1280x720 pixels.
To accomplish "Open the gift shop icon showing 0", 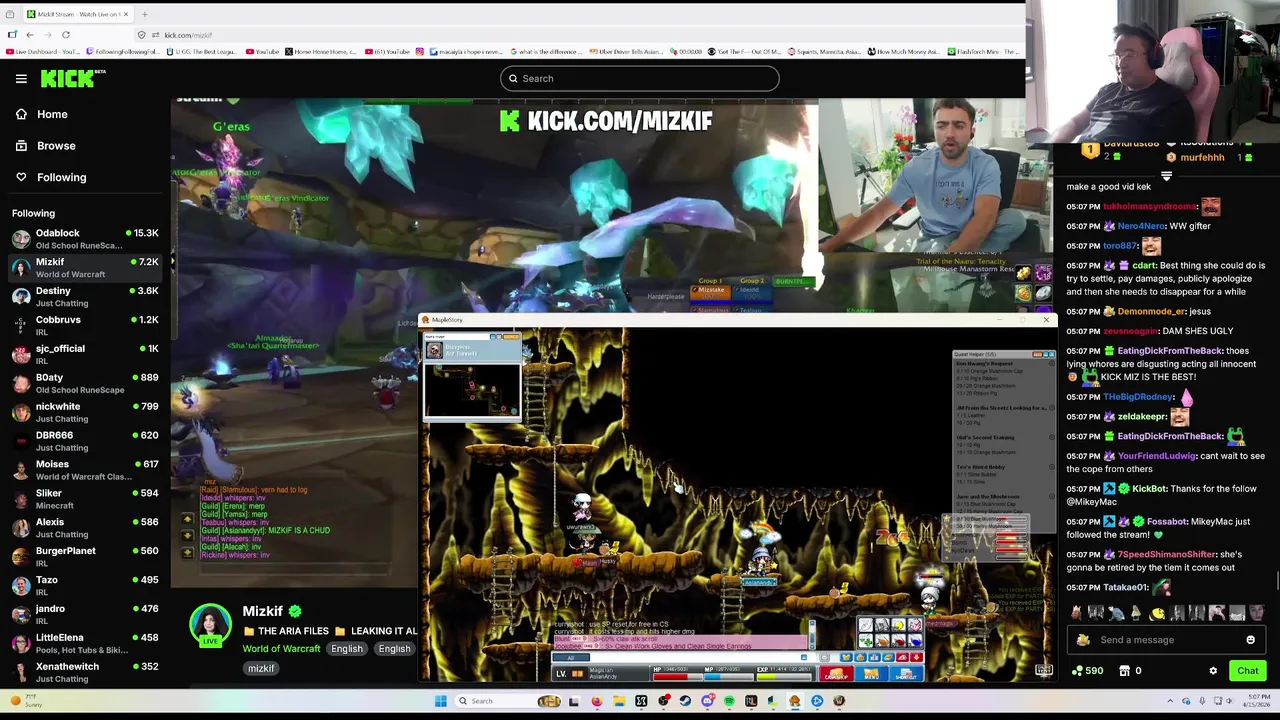I will pyautogui.click(x=1130, y=671).
